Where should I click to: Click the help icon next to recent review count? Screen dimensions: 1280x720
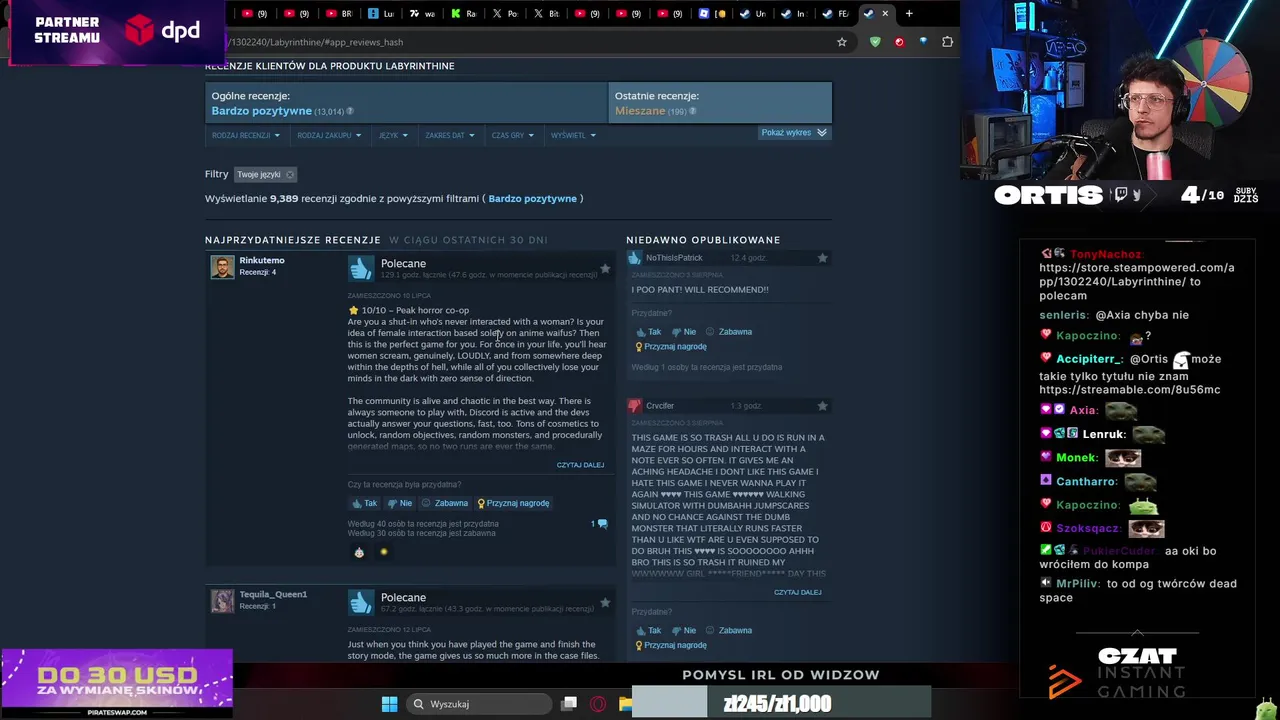[692, 111]
